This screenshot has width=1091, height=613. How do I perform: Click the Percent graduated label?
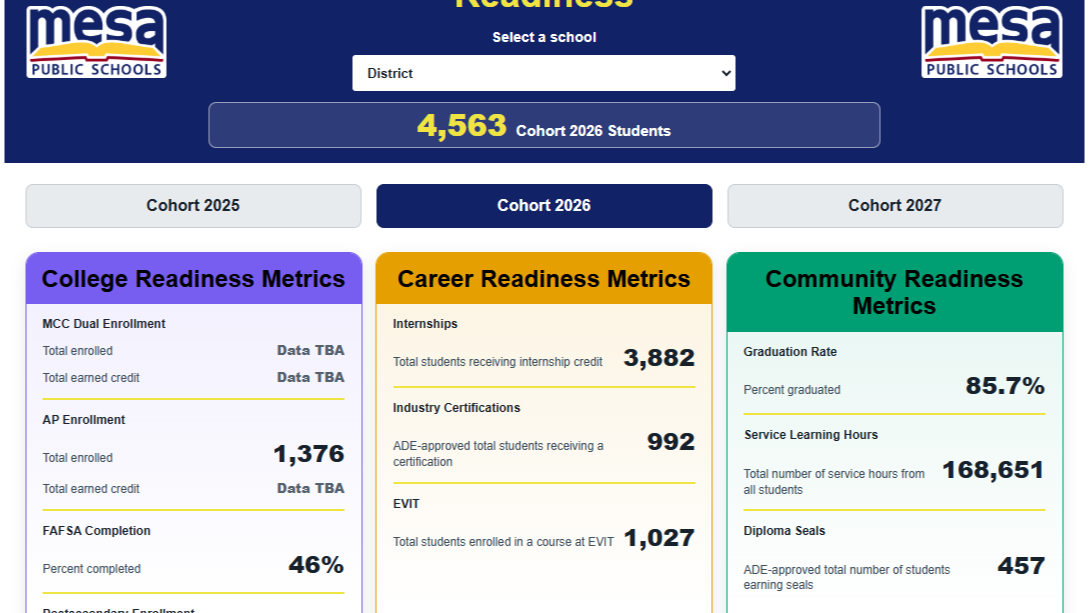pos(792,390)
